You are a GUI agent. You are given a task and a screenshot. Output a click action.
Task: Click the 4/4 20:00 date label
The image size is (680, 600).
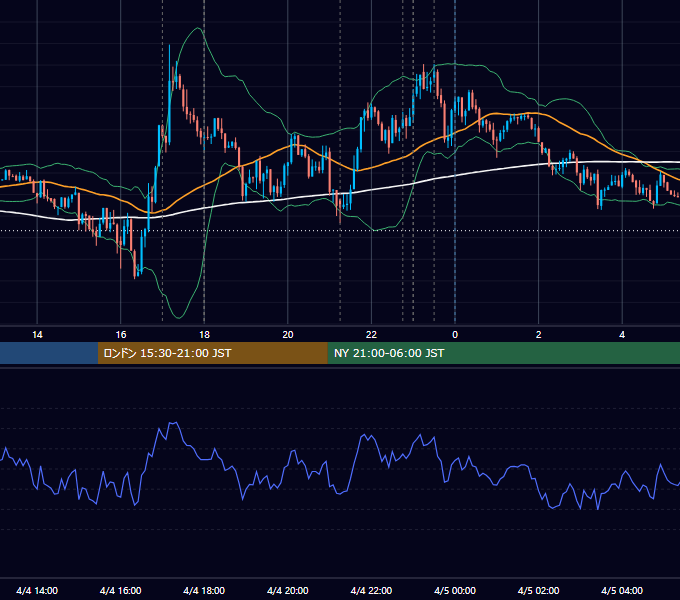288,590
